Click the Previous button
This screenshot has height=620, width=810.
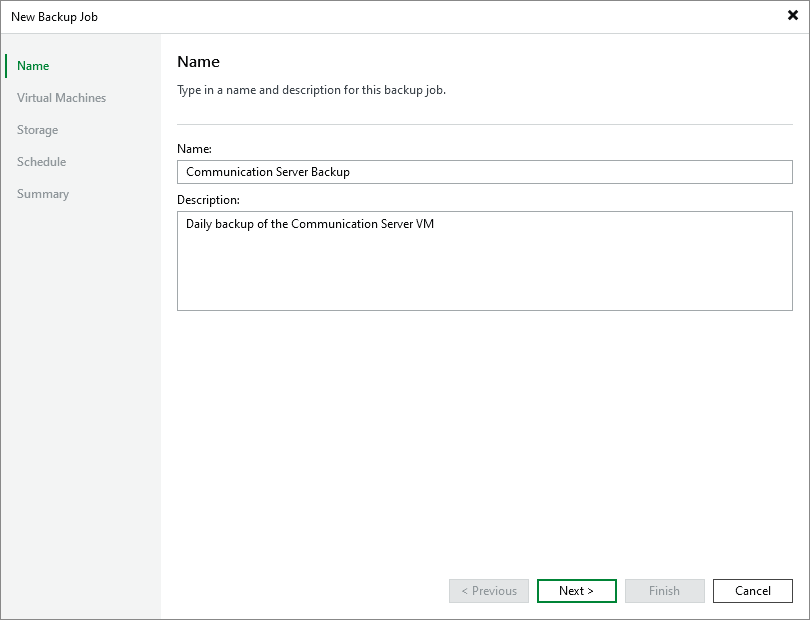coord(488,590)
